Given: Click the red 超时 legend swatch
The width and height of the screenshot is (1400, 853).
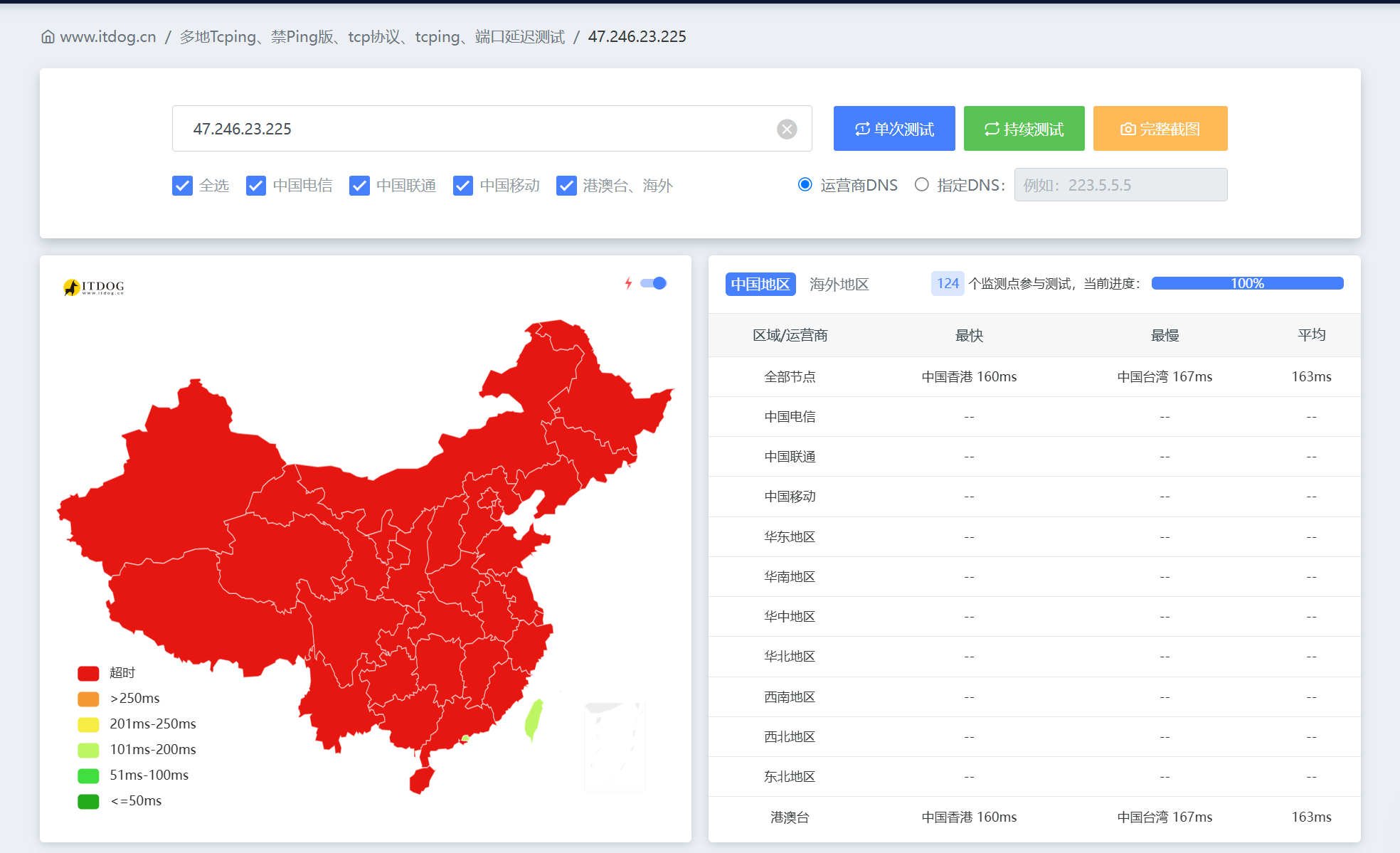Looking at the screenshot, I should tap(88, 673).
